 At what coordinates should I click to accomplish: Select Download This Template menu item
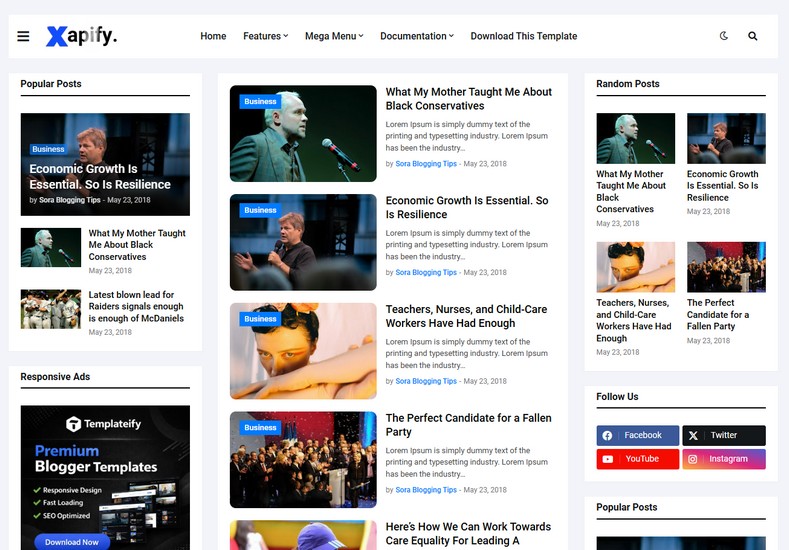[x=523, y=36]
